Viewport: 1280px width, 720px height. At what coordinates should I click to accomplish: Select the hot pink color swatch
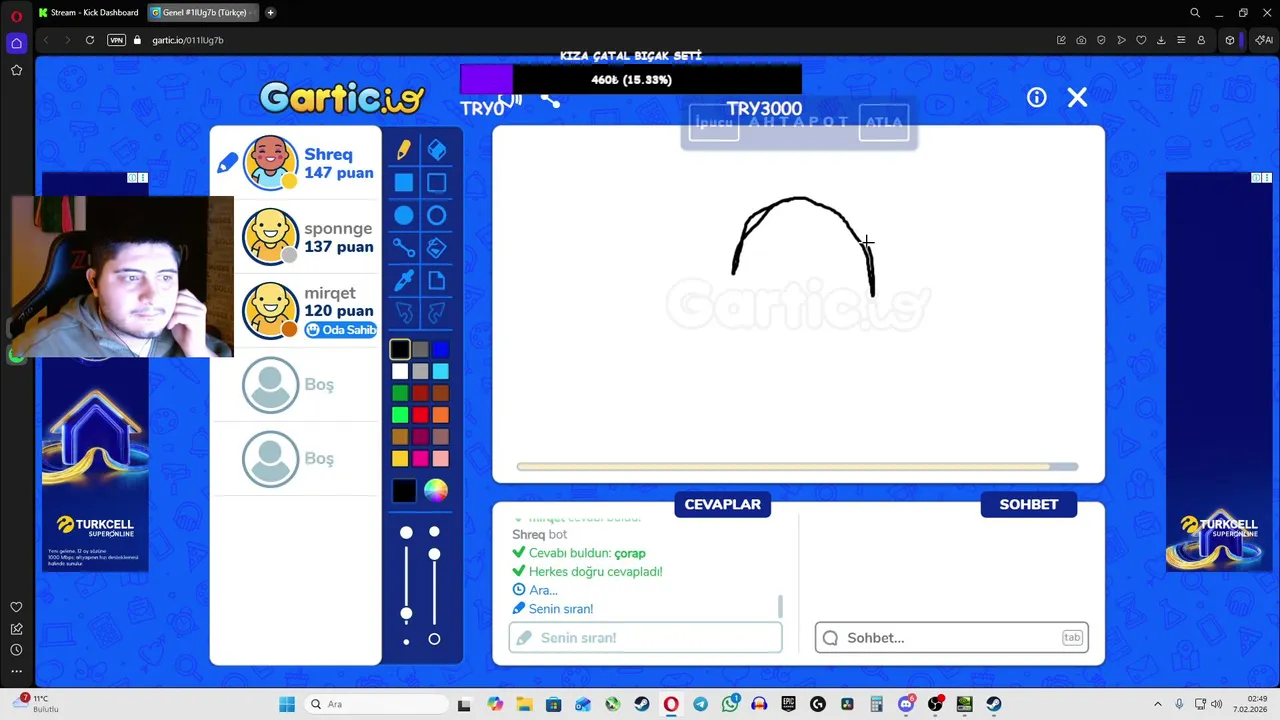click(x=420, y=459)
